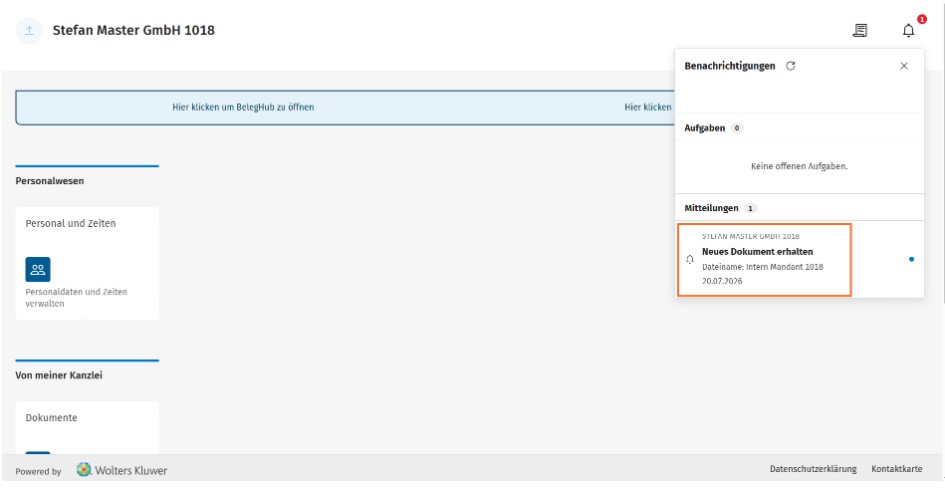
Task: Open the Kontaktkarte link
Action: pyautogui.click(x=896, y=469)
